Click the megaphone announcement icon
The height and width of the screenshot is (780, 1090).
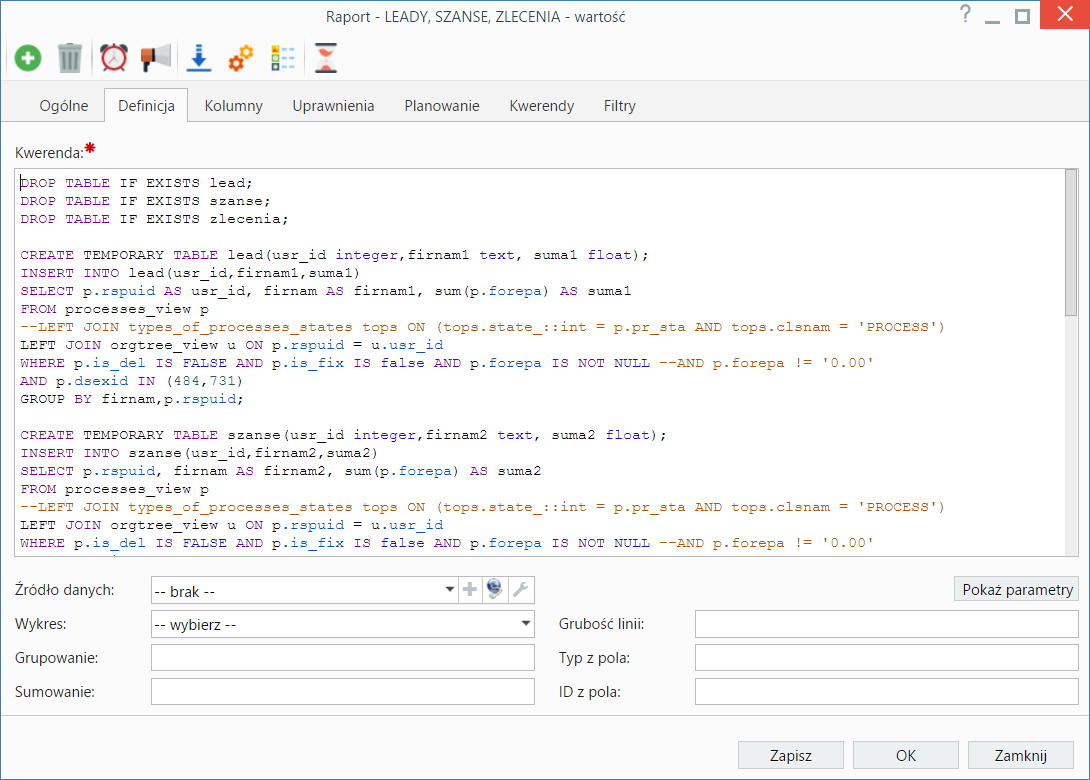pyautogui.click(x=156, y=58)
